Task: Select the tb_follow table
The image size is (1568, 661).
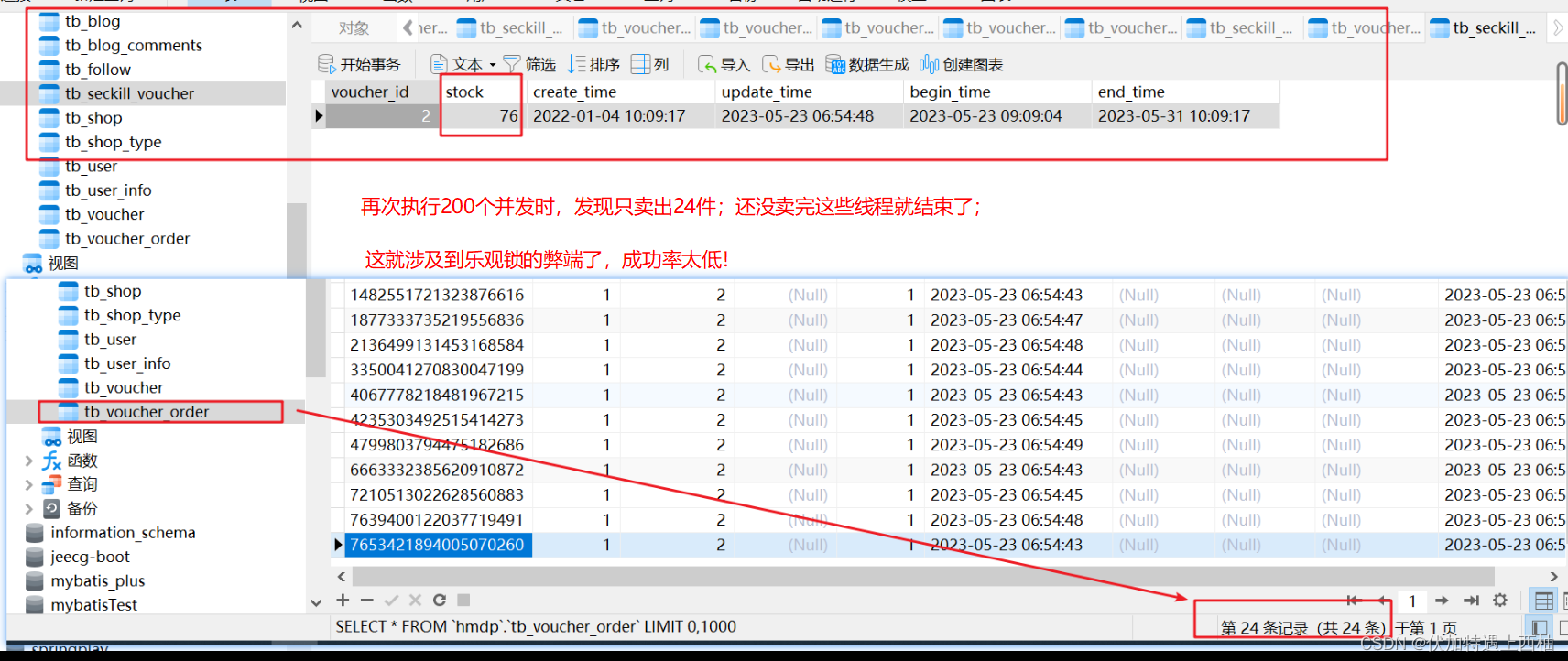Action: 98,70
